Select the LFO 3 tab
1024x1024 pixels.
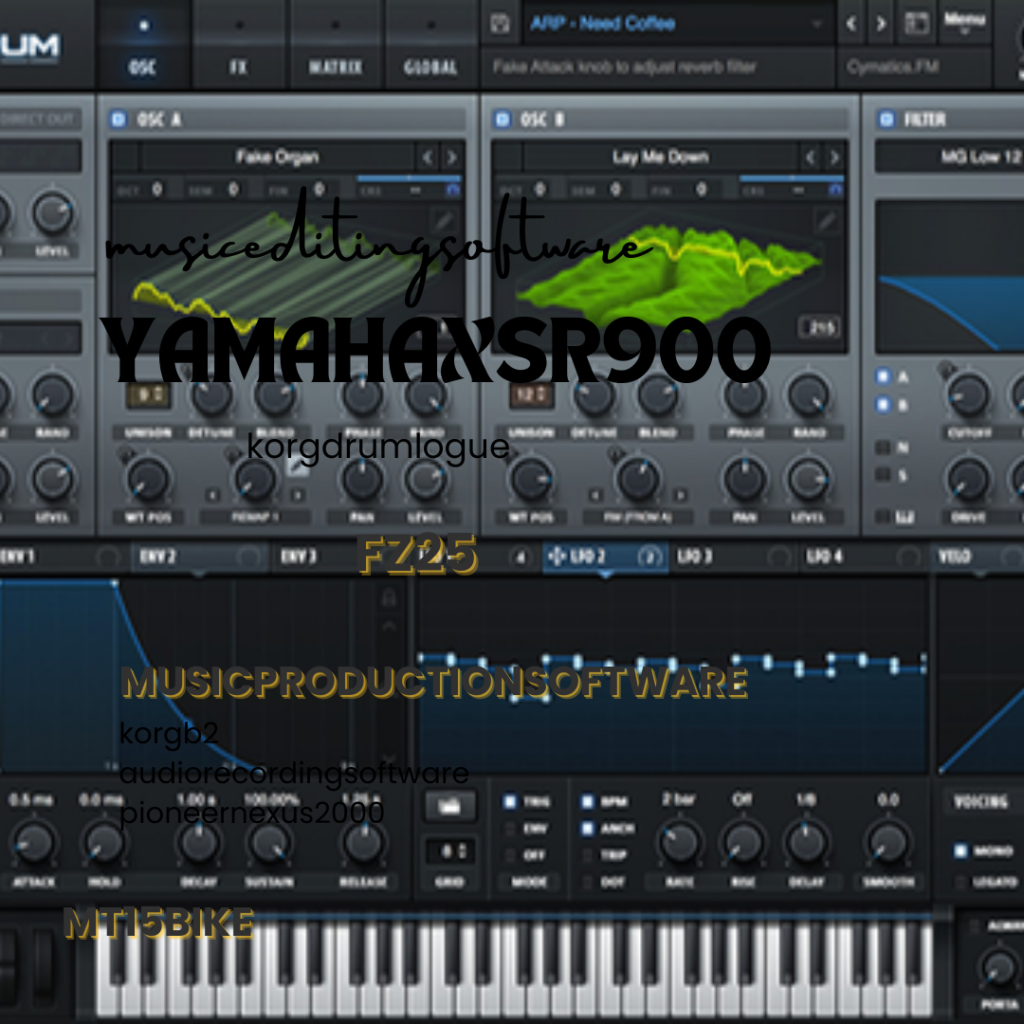733,556
